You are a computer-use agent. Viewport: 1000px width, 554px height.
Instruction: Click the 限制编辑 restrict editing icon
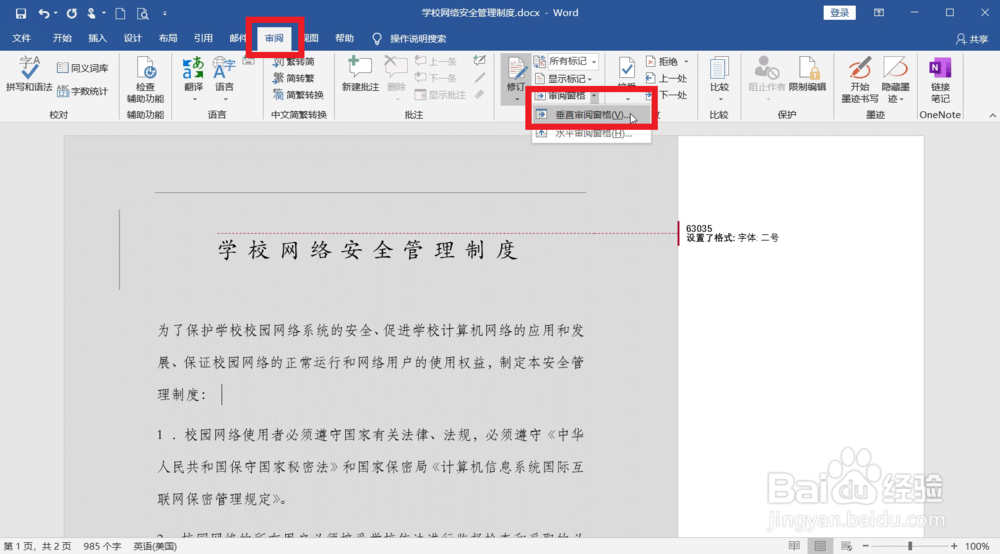pos(807,74)
